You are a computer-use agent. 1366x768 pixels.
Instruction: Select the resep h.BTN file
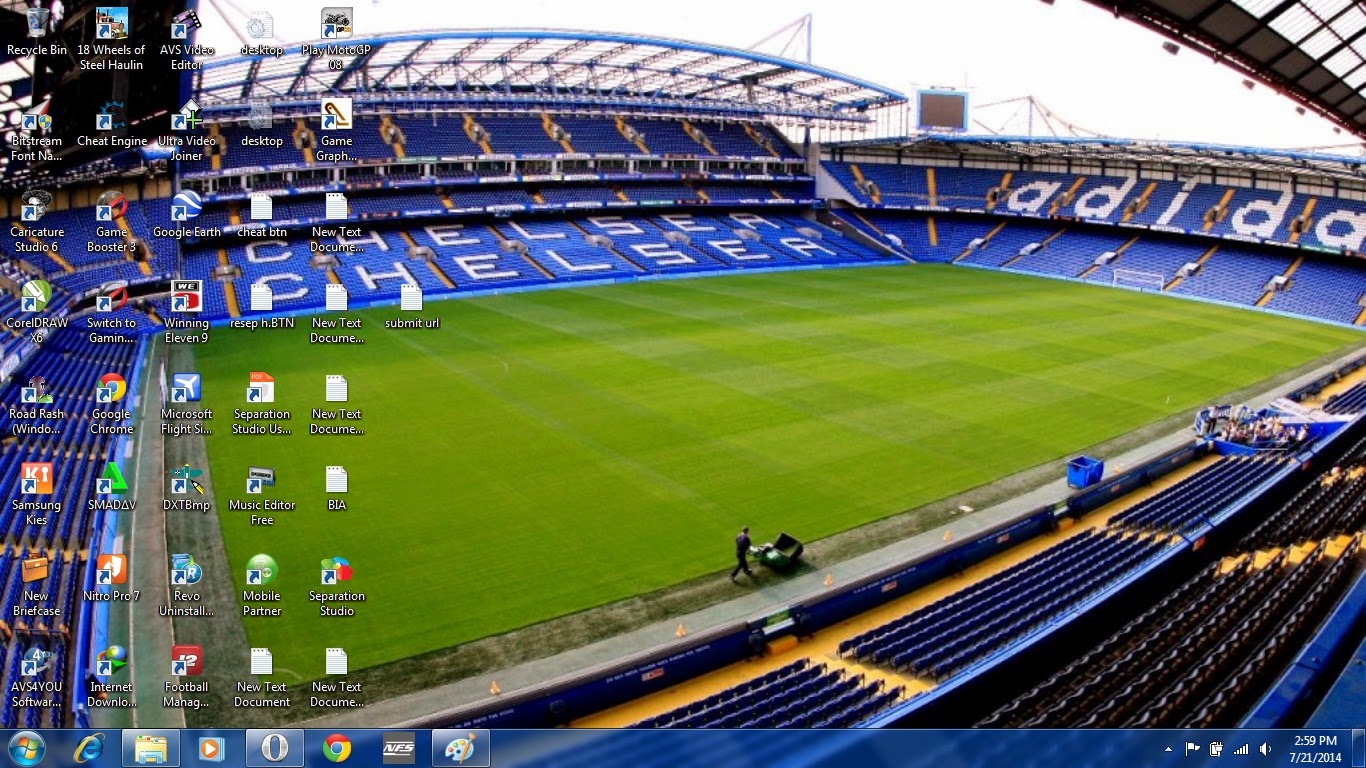coord(262,305)
